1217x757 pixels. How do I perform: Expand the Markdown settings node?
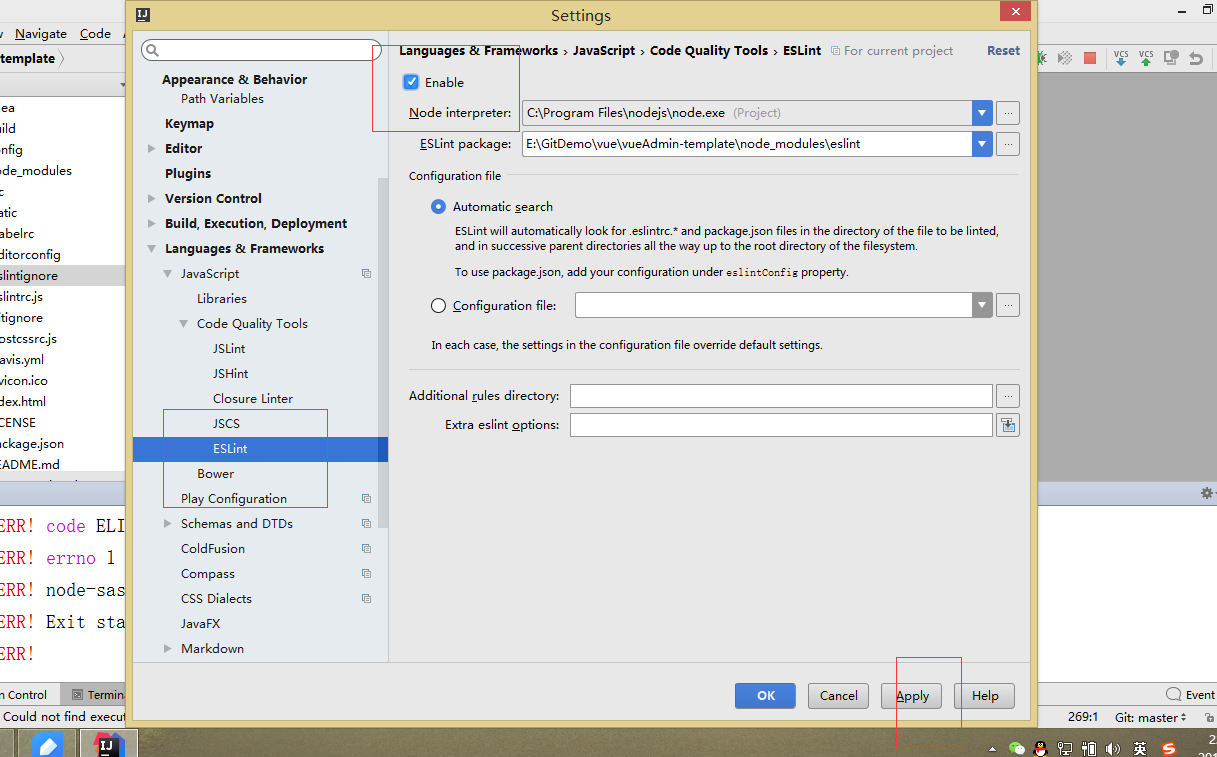pos(168,648)
